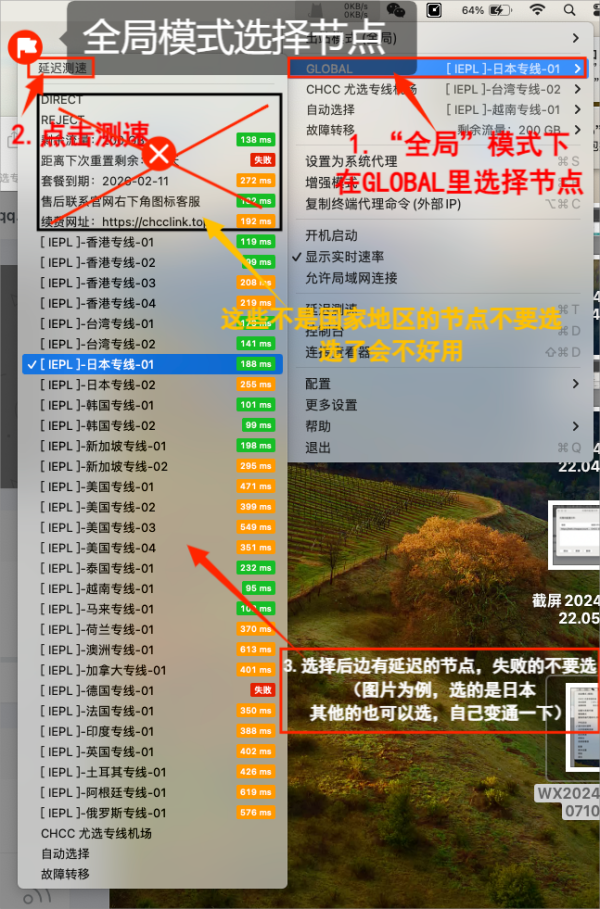
Task: Select node [IEPL]-泰国专线-01
Action: pos(152,568)
